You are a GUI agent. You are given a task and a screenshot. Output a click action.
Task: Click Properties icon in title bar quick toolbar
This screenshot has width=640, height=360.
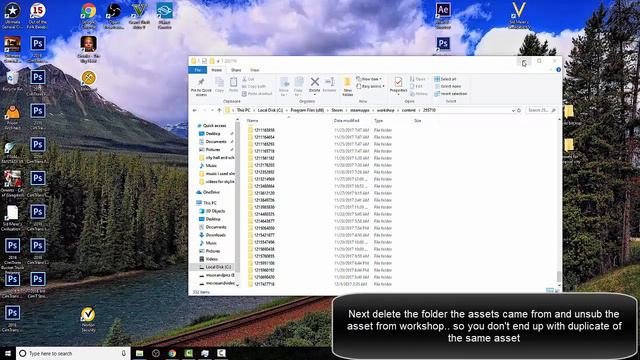(x=204, y=61)
